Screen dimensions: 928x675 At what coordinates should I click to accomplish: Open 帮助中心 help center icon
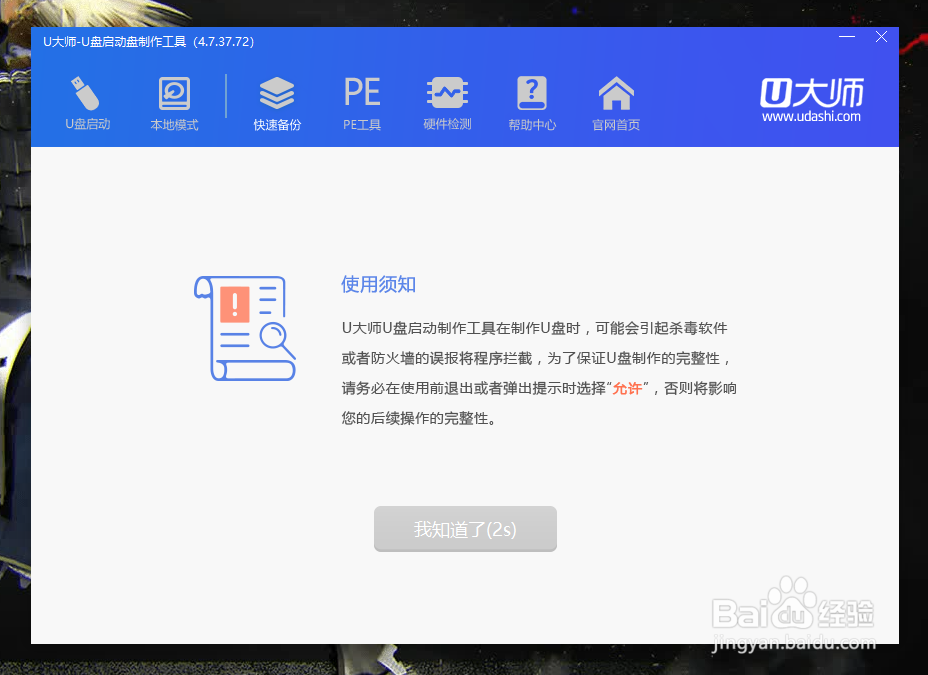532,102
